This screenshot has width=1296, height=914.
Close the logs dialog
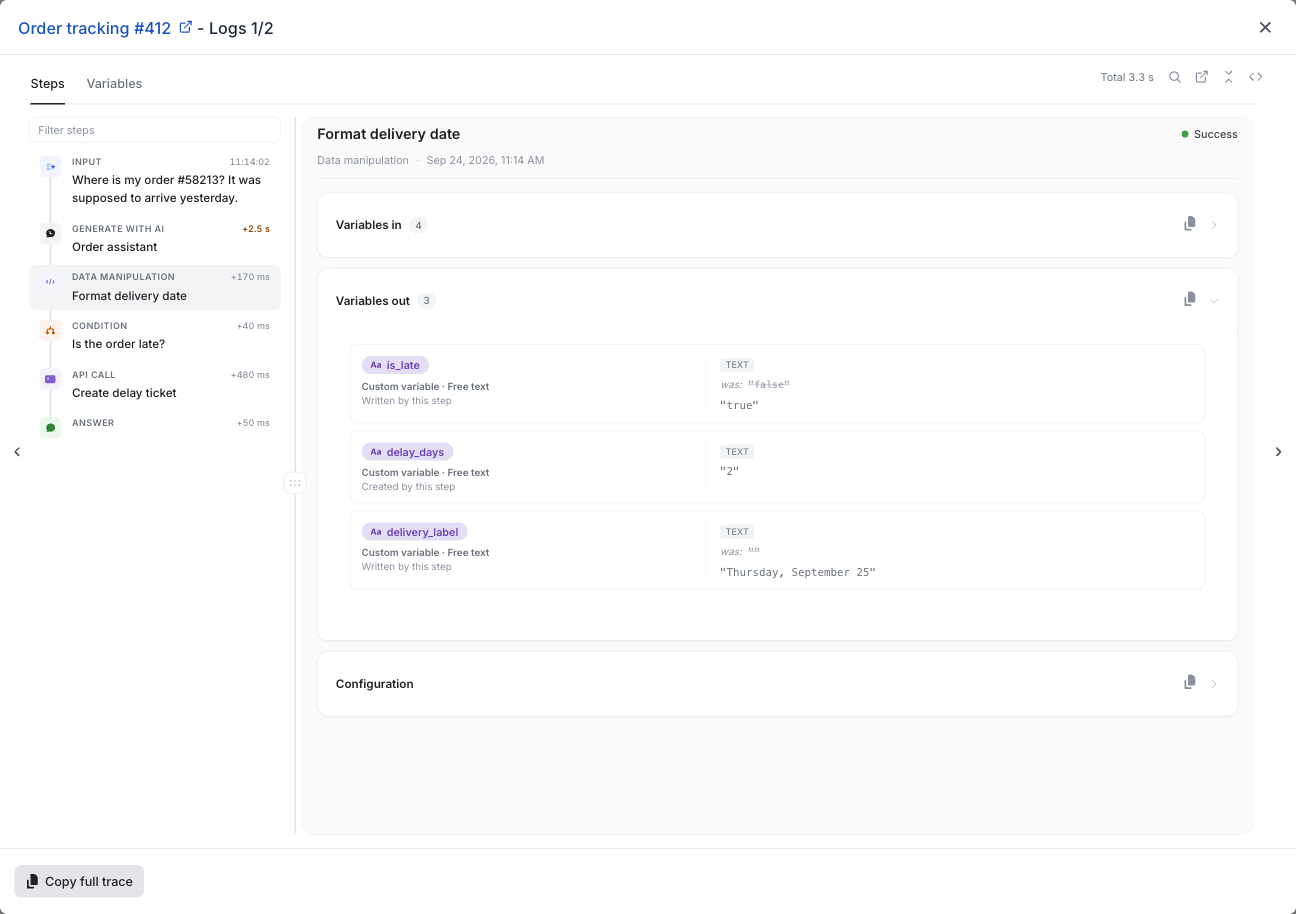1265,28
